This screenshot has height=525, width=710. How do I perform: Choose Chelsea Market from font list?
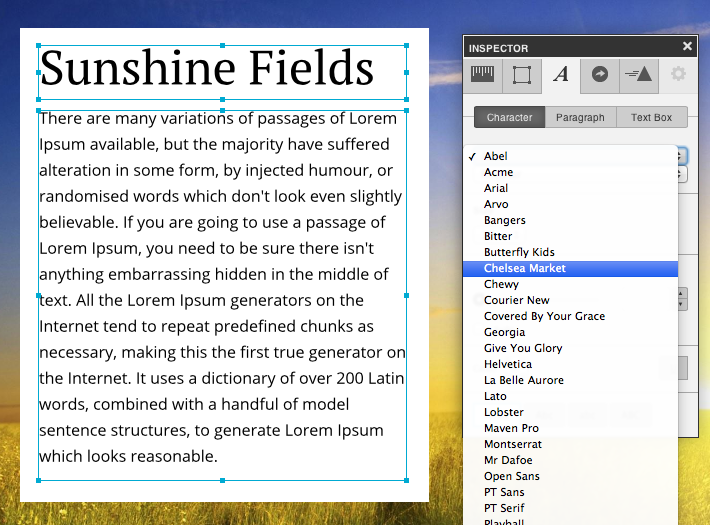pyautogui.click(x=524, y=268)
